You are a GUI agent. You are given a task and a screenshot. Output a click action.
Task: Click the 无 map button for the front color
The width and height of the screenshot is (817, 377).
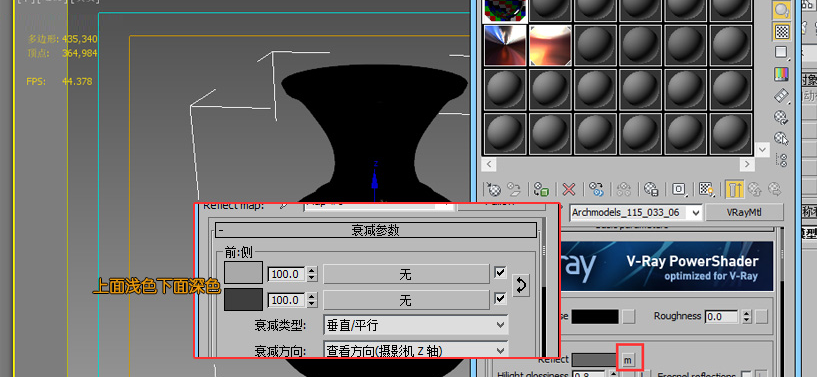click(x=406, y=274)
